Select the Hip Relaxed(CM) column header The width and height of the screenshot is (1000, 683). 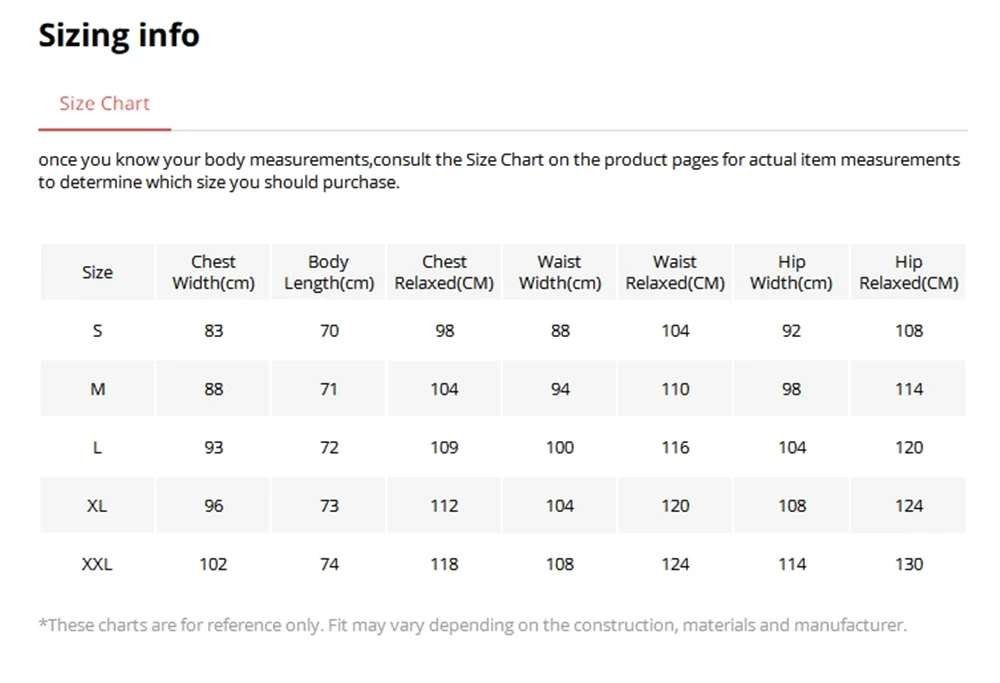coord(908,272)
